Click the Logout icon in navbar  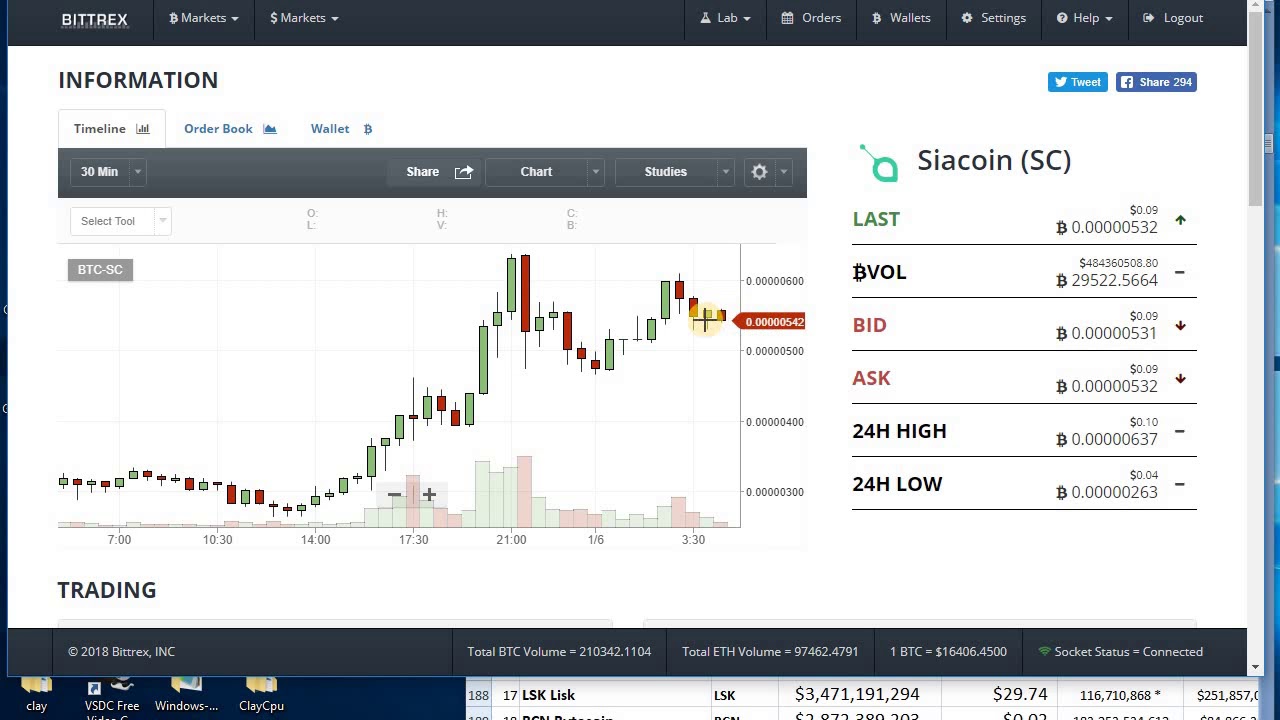pyautogui.click(x=1149, y=18)
